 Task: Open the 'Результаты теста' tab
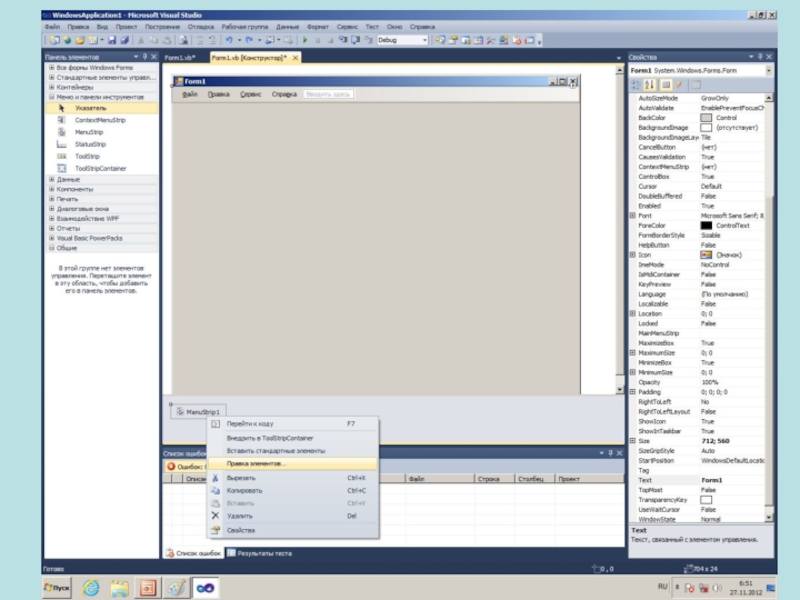(x=263, y=553)
